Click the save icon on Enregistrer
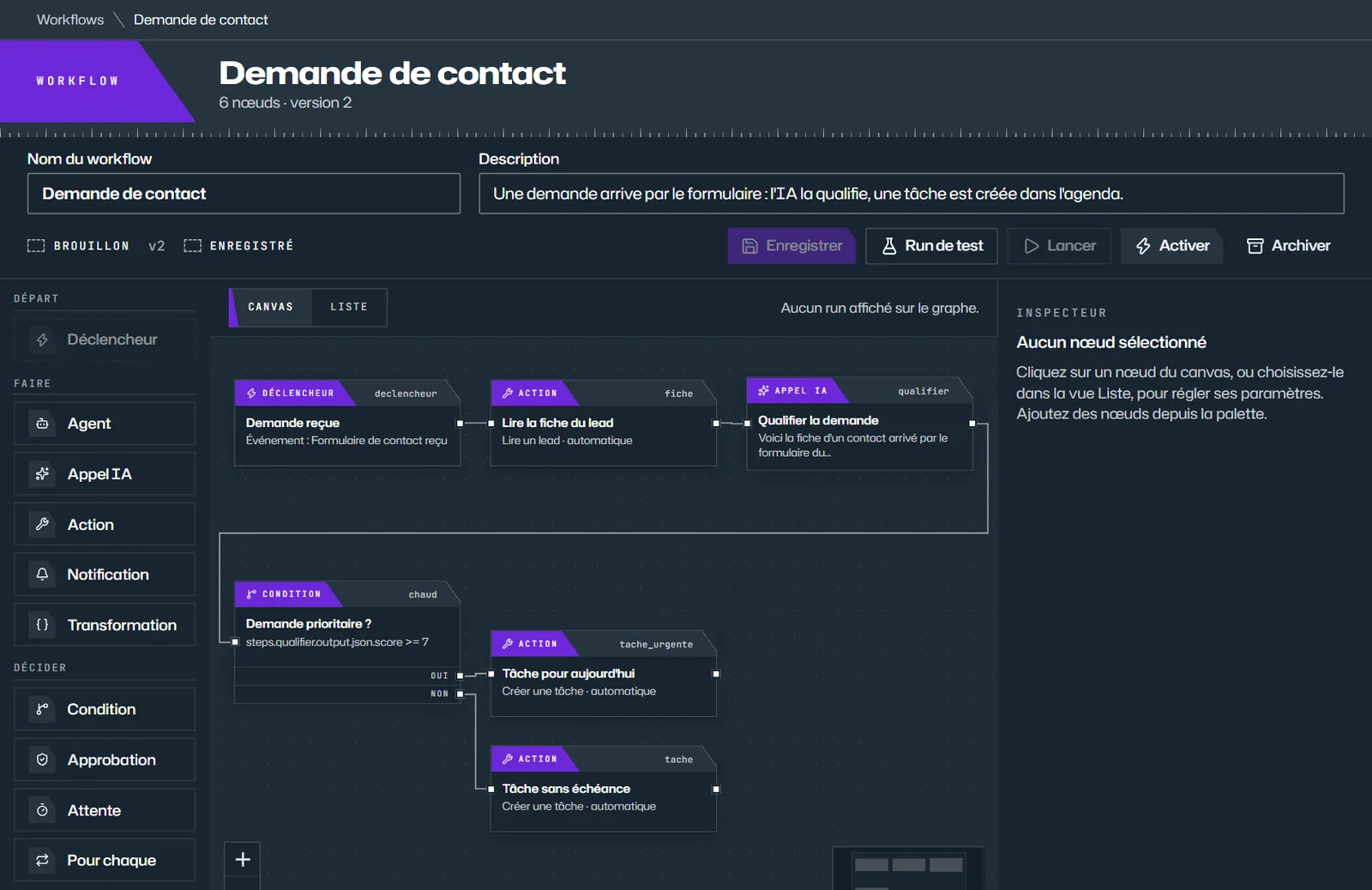The height and width of the screenshot is (890, 1372). [x=749, y=246]
